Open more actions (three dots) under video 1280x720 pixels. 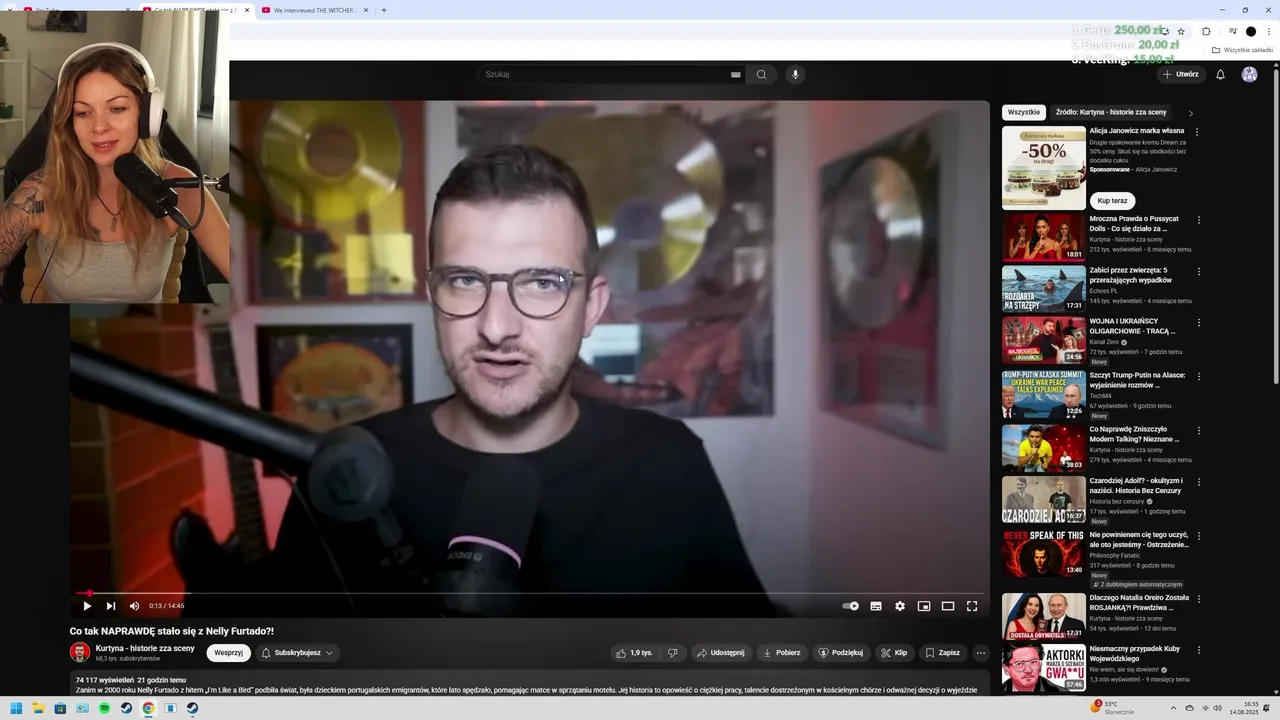981,653
